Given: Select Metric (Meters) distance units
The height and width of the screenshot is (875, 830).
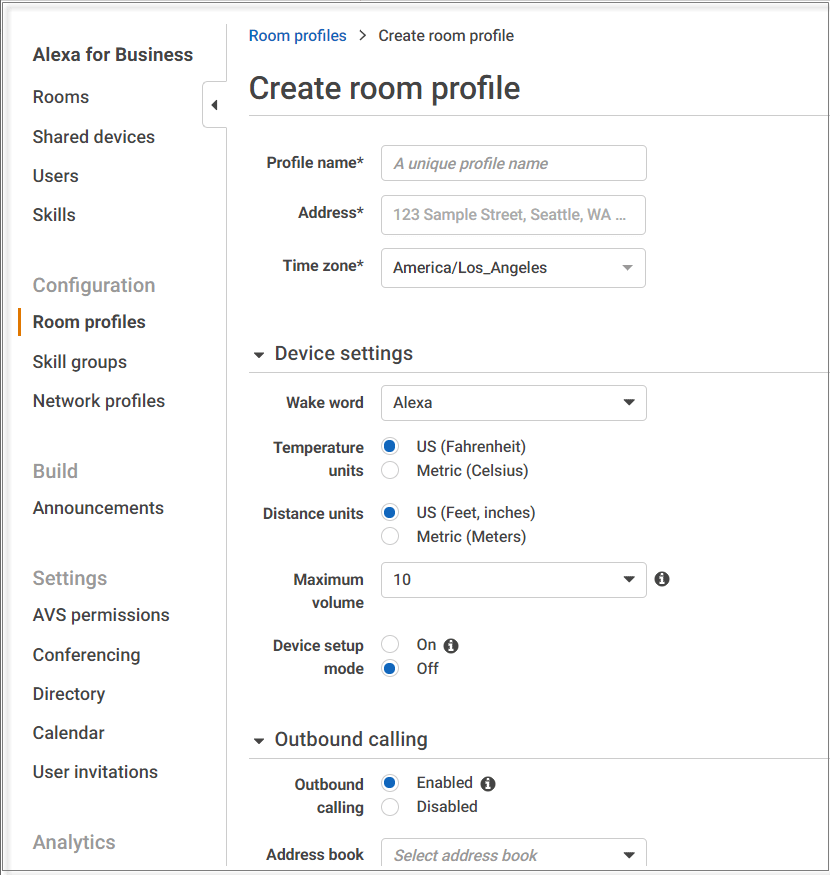Looking at the screenshot, I should (390, 536).
